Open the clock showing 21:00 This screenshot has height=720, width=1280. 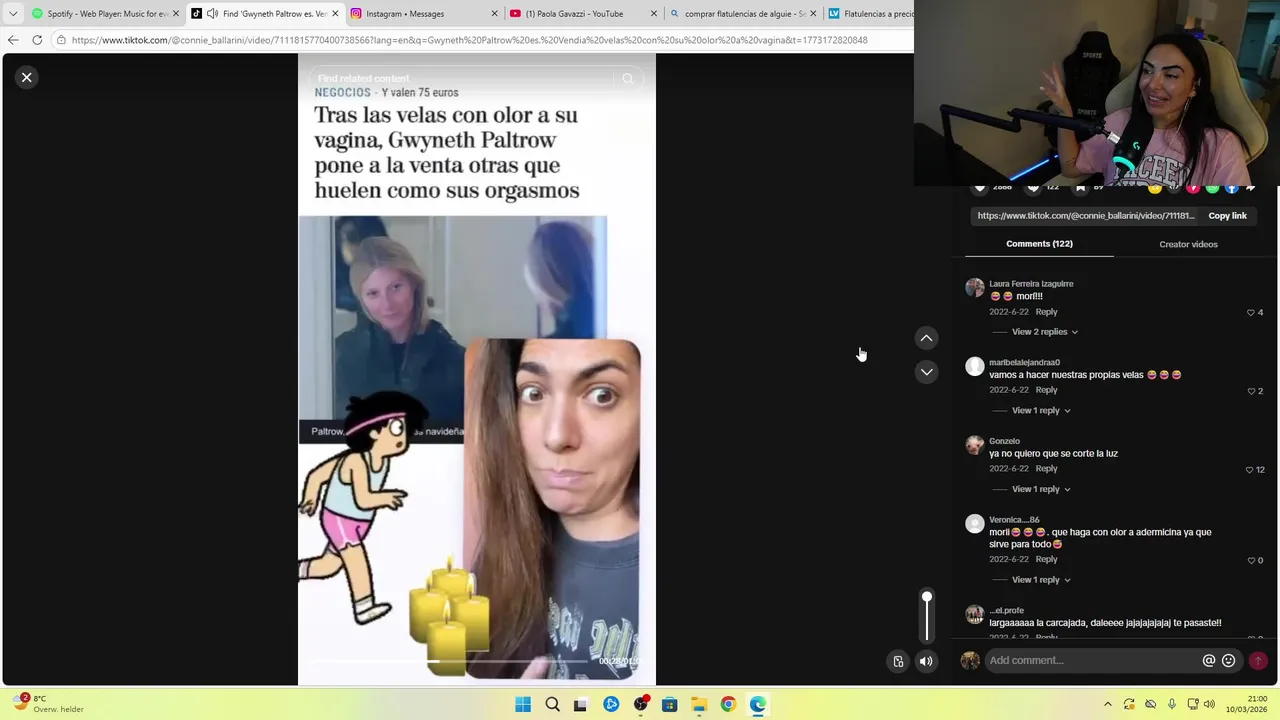click(x=1248, y=704)
